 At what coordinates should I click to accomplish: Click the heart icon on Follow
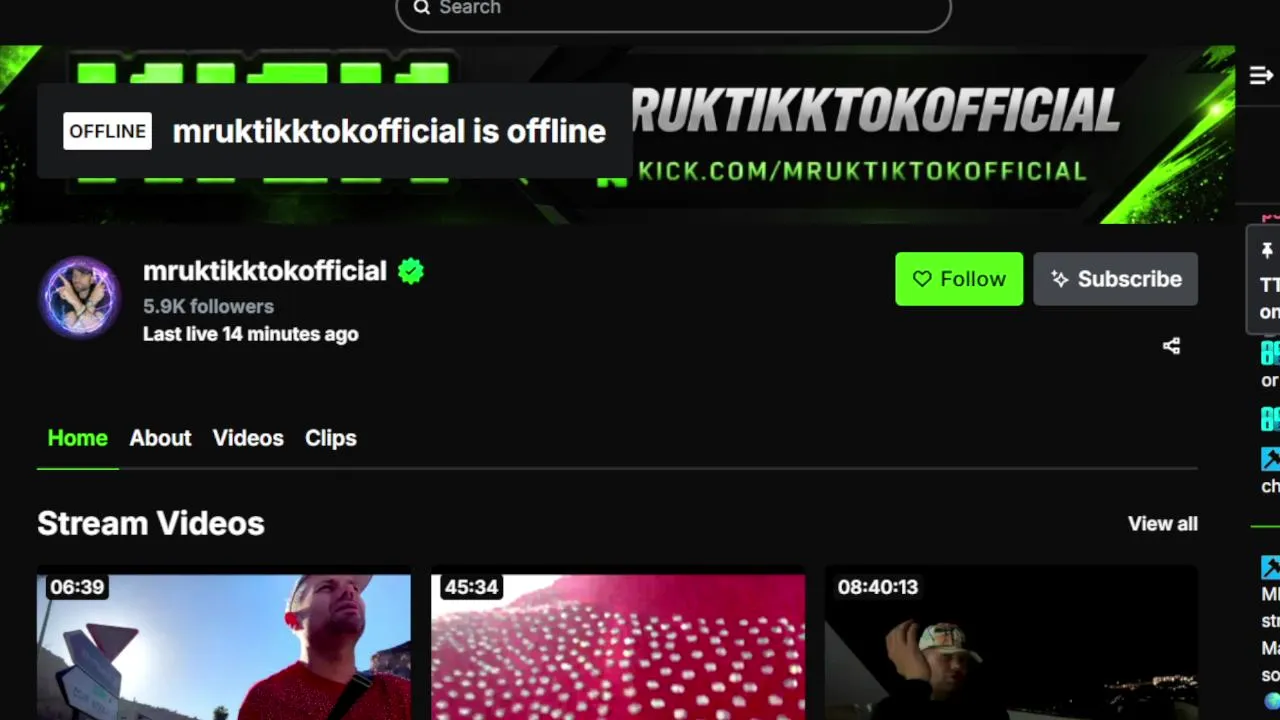922,279
